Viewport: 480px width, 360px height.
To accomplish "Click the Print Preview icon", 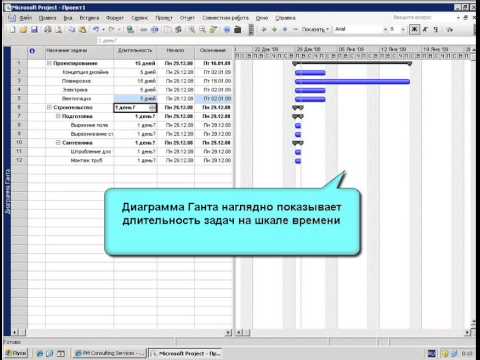I will (x=59, y=30).
